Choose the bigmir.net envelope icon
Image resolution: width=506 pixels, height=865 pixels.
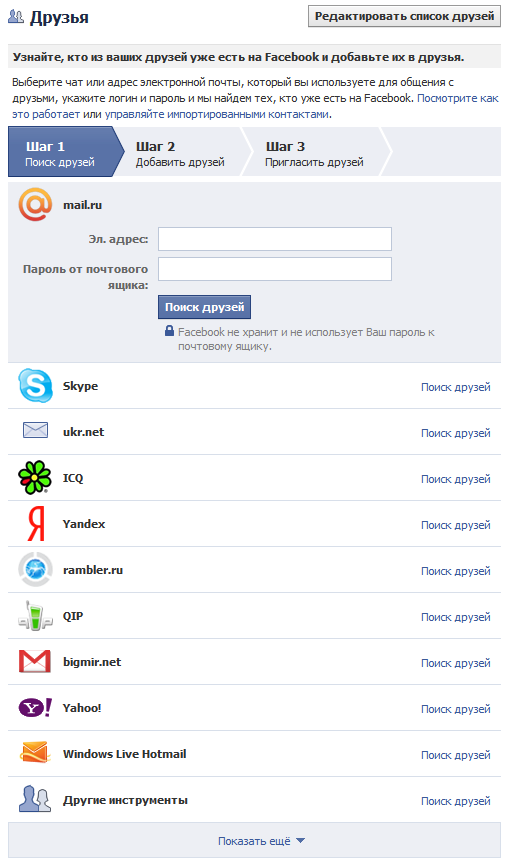click(x=35, y=661)
